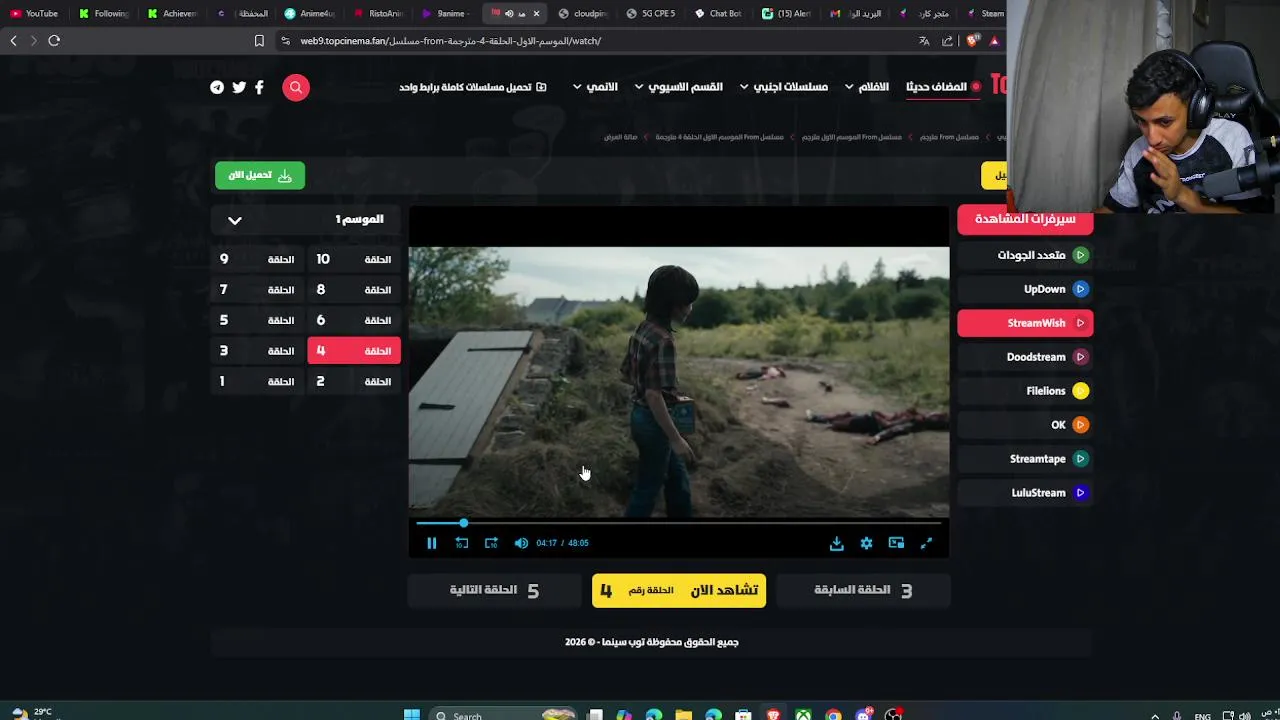Pause the video with the pause button
The height and width of the screenshot is (720, 1280).
432,543
